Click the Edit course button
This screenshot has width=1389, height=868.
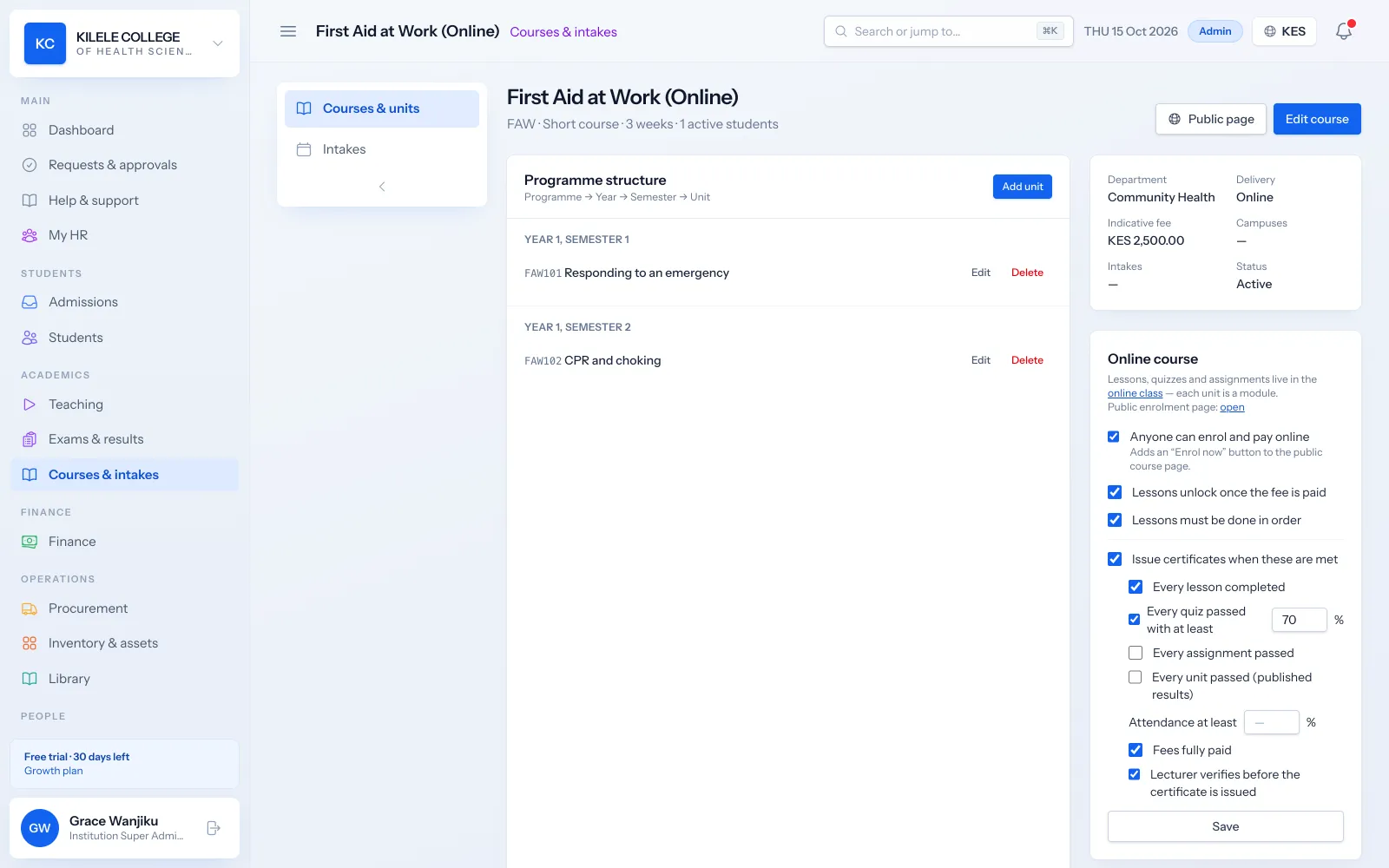point(1317,119)
